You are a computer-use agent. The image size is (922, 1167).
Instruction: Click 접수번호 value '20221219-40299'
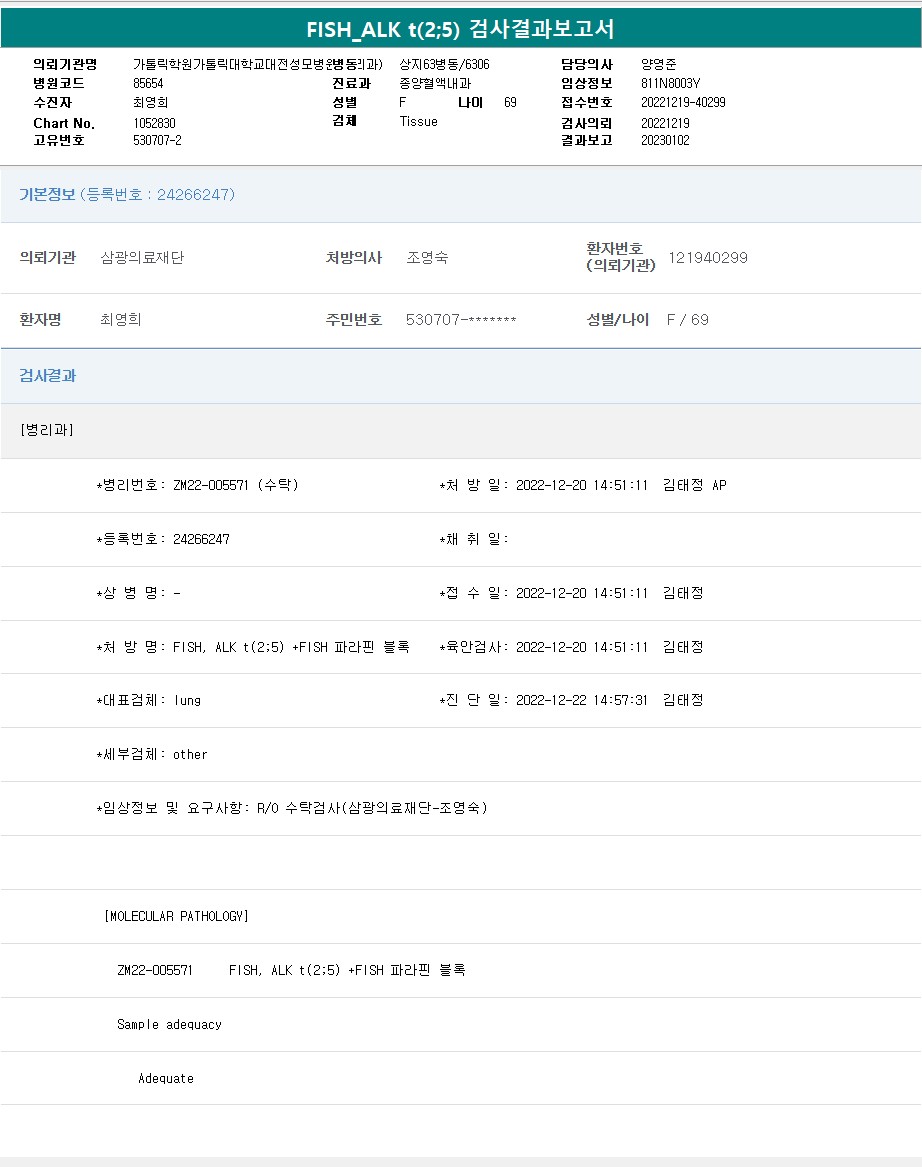tap(683, 102)
